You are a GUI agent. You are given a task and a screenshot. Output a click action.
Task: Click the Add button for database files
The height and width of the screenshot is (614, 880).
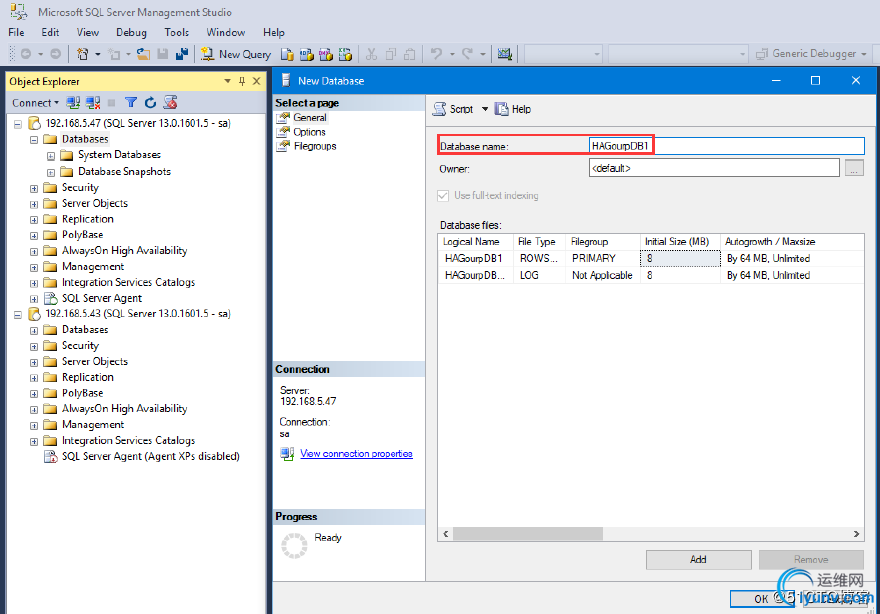point(698,560)
